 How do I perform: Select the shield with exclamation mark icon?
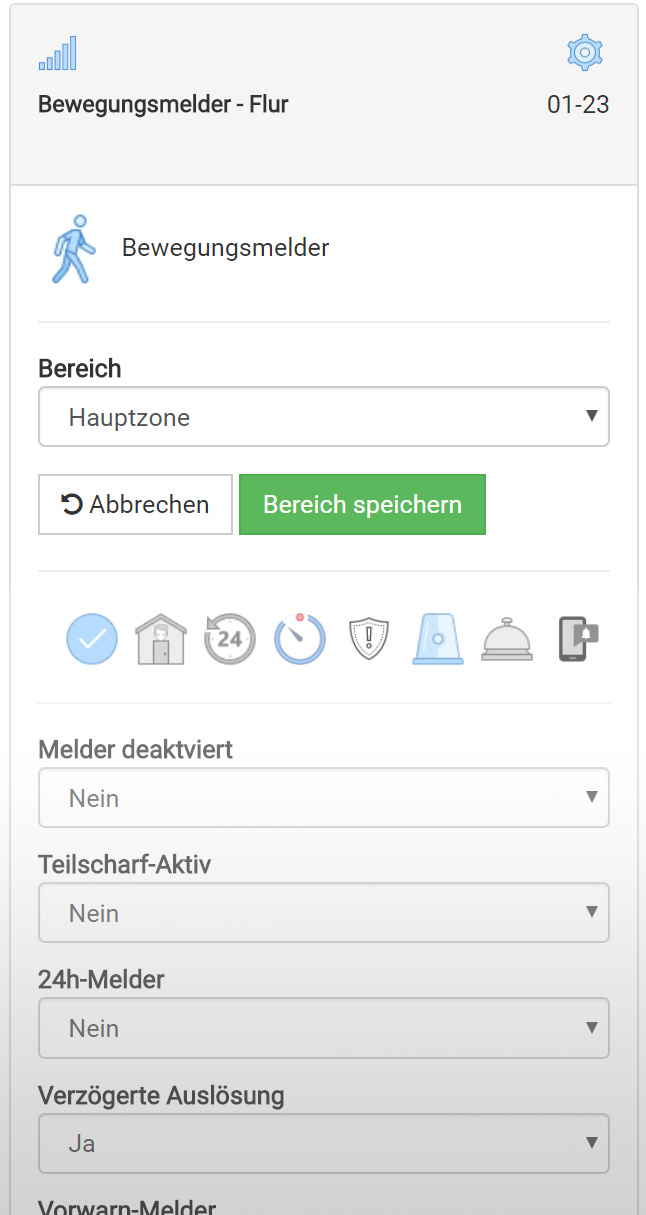click(x=368, y=638)
